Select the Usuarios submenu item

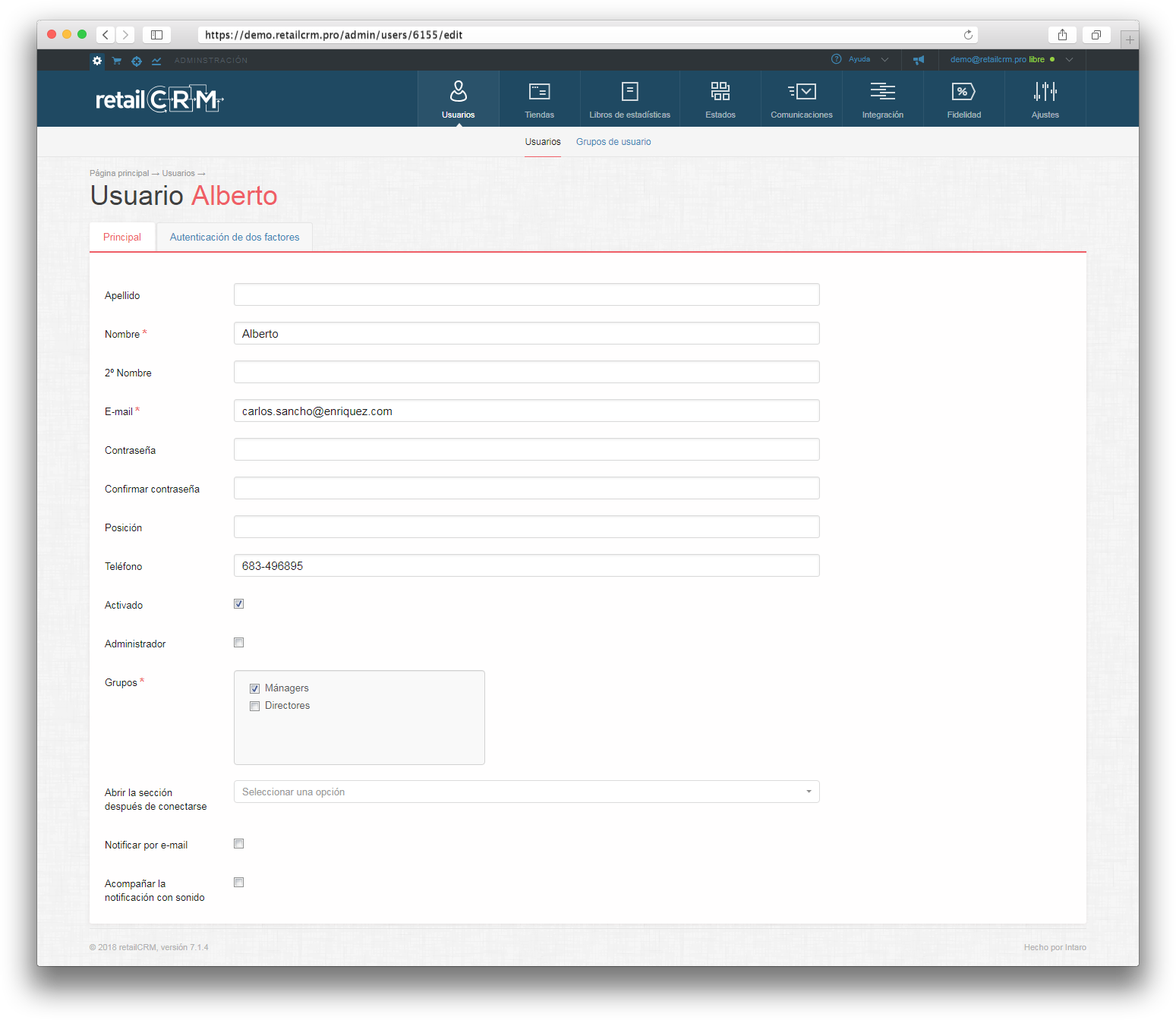[543, 142]
